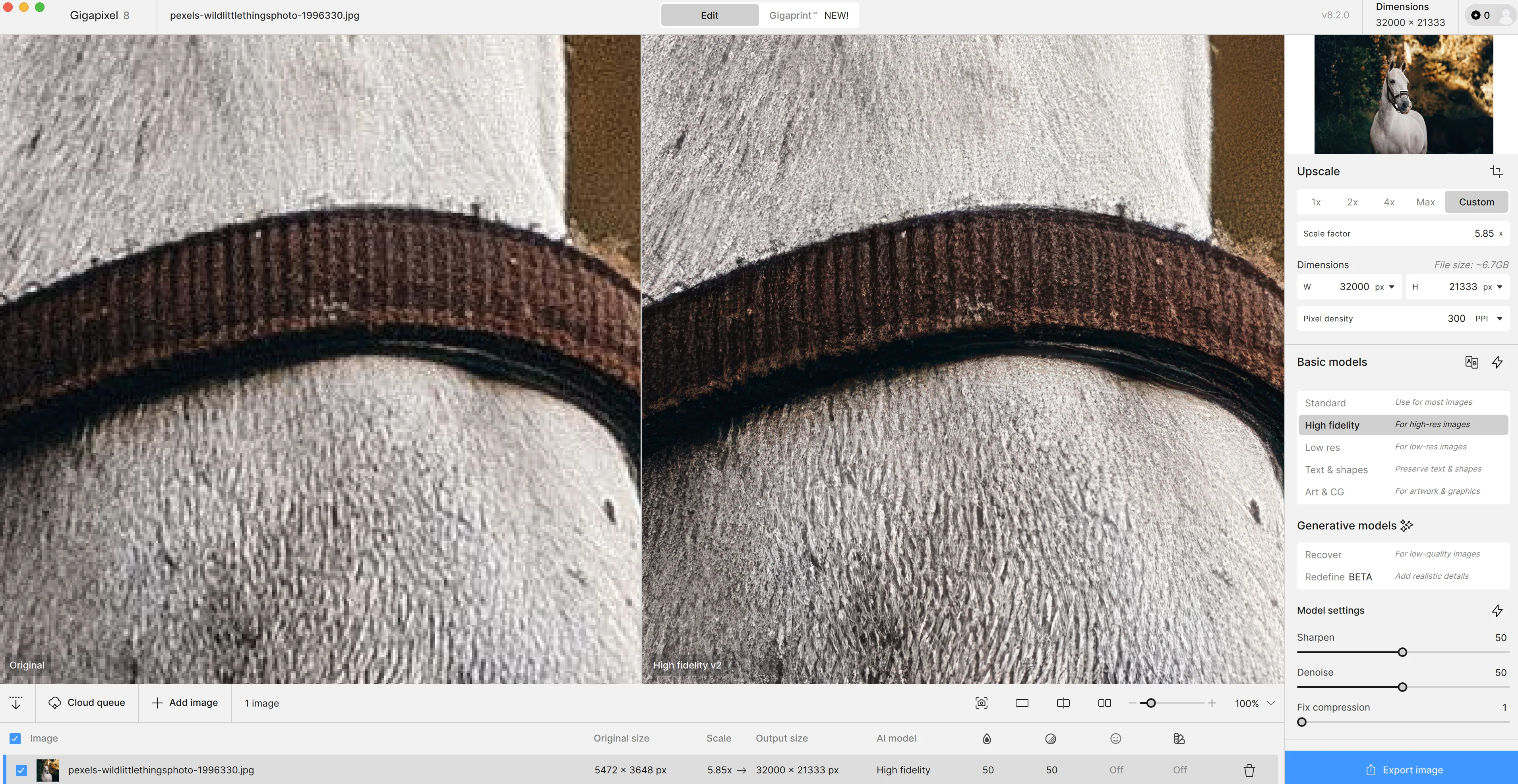The width and height of the screenshot is (1518, 784).
Task: Select the side-by-side comparison view icon
Action: 1104,703
